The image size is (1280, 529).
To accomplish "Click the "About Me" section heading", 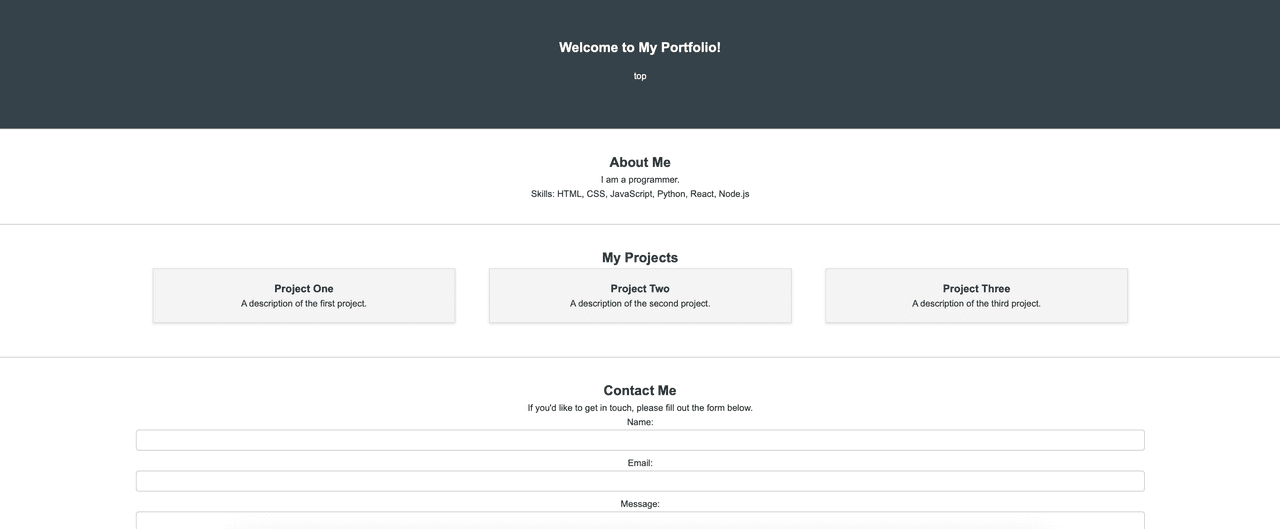I will click(x=640, y=162).
